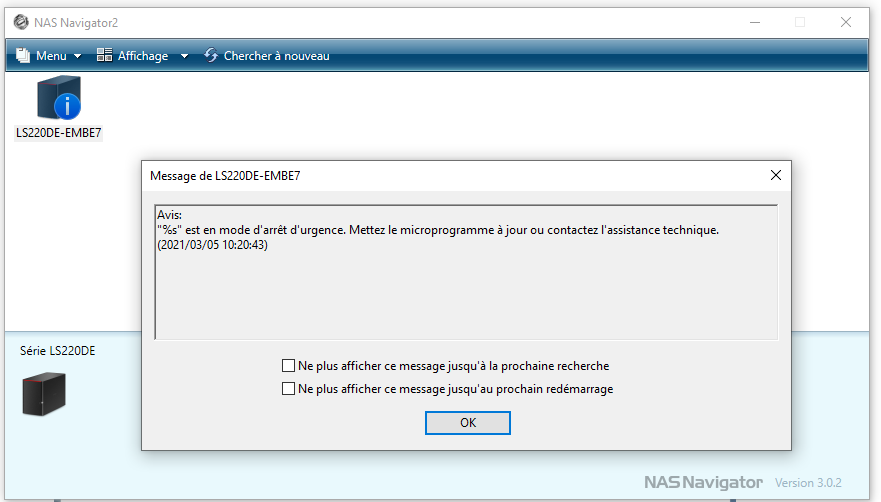
Task: Click the blue info badge on NAS icon
Action: click(x=67, y=106)
